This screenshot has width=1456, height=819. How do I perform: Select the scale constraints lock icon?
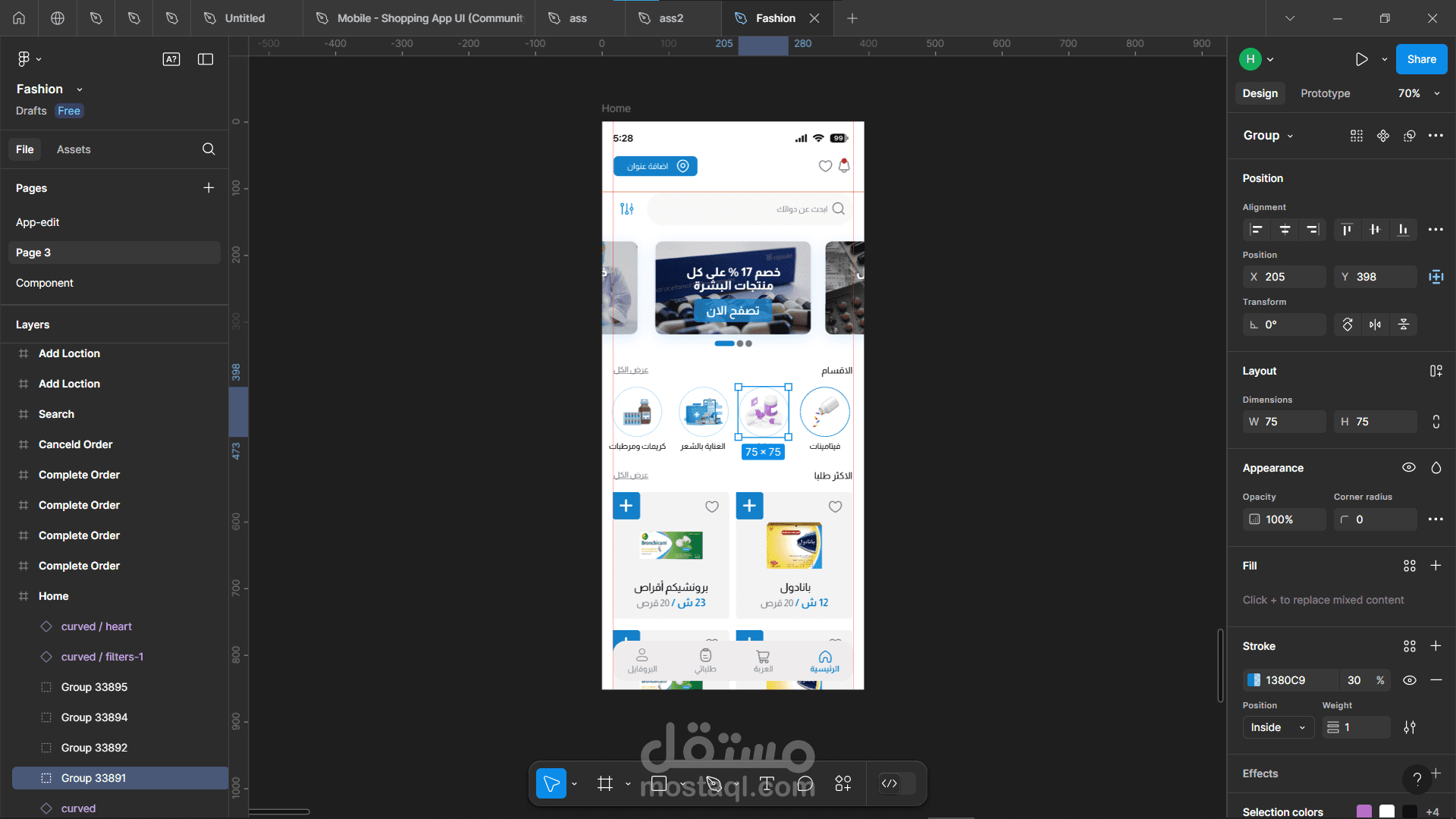click(x=1437, y=421)
